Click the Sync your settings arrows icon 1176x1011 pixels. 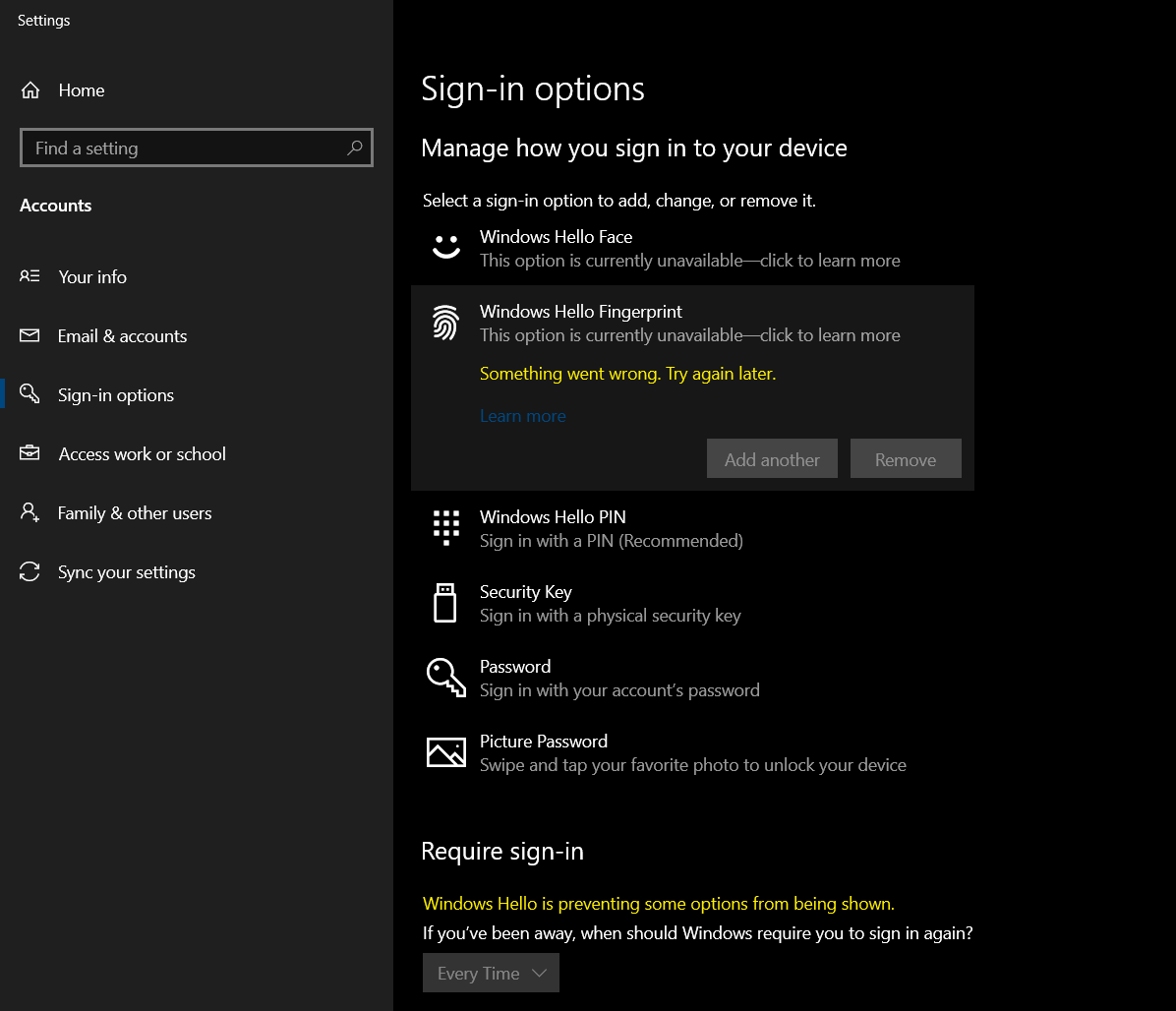click(x=29, y=571)
